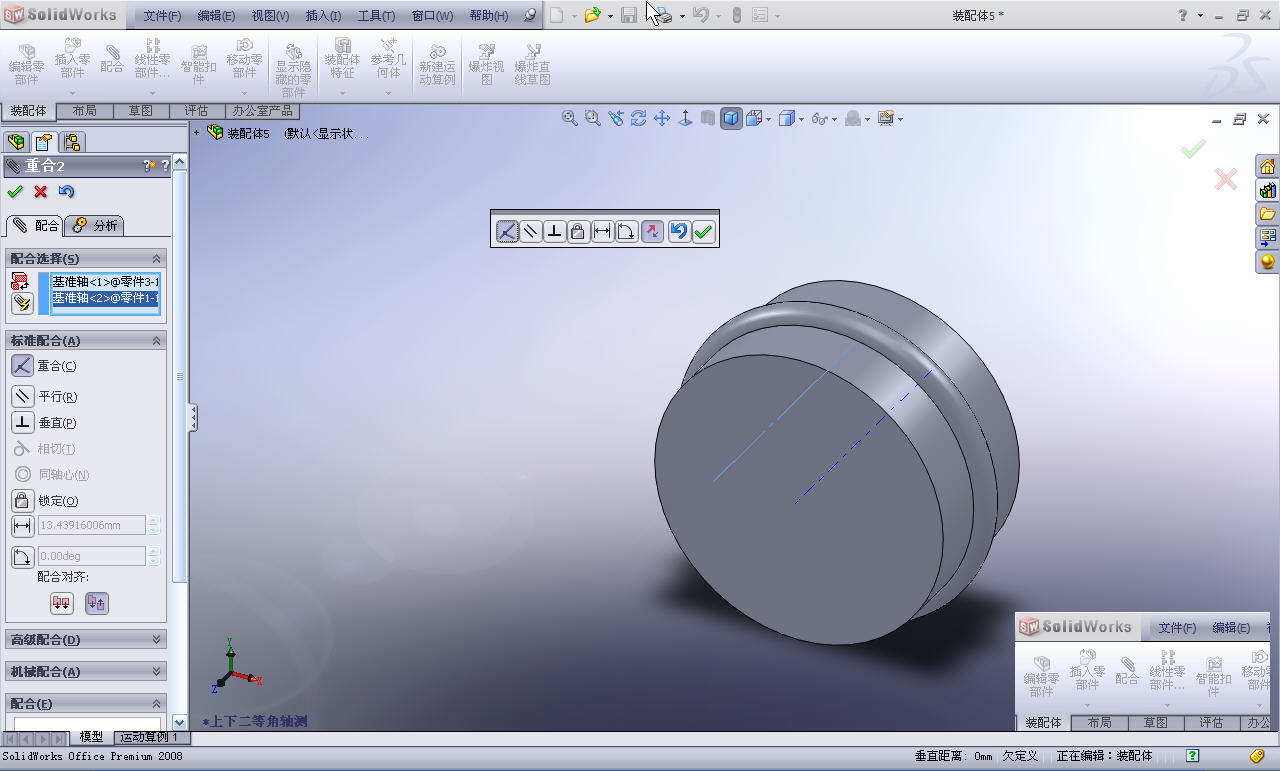Image resolution: width=1280 pixels, height=771 pixels.
Task: Choose Perpendicular (垂直) mate icon
Action: tap(22, 423)
